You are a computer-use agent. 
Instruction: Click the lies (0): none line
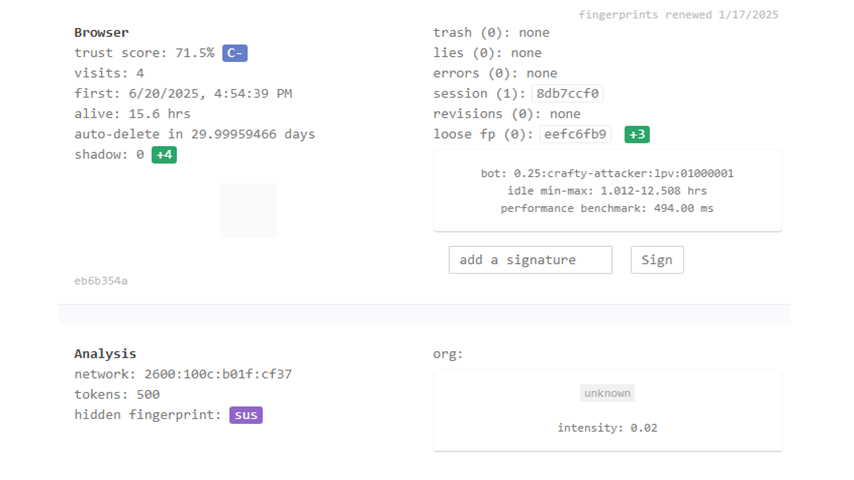pos(487,53)
